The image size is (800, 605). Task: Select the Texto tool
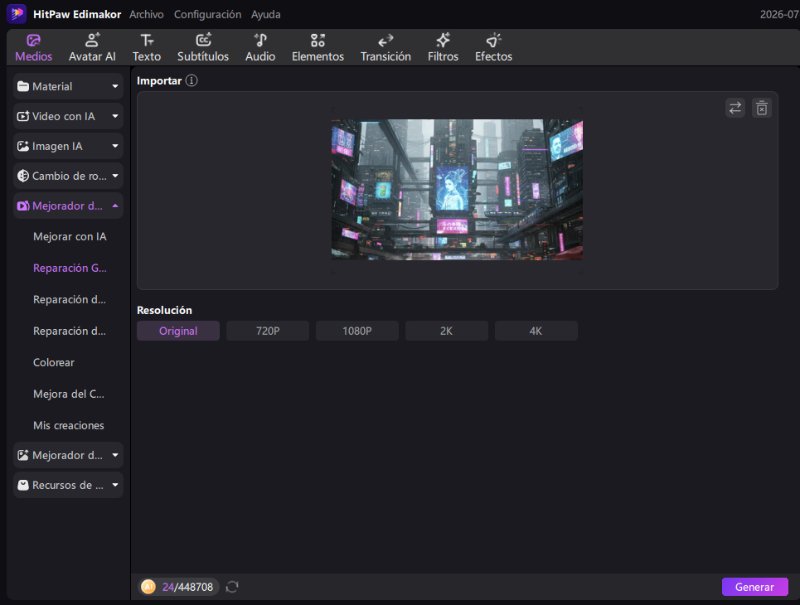pos(146,47)
